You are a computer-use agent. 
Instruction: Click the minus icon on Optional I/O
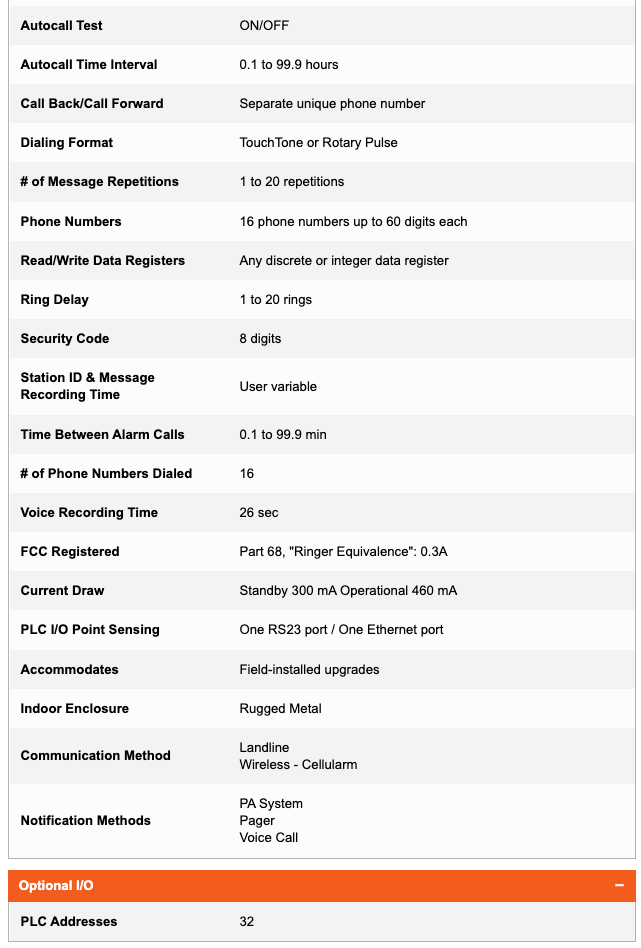click(x=619, y=886)
